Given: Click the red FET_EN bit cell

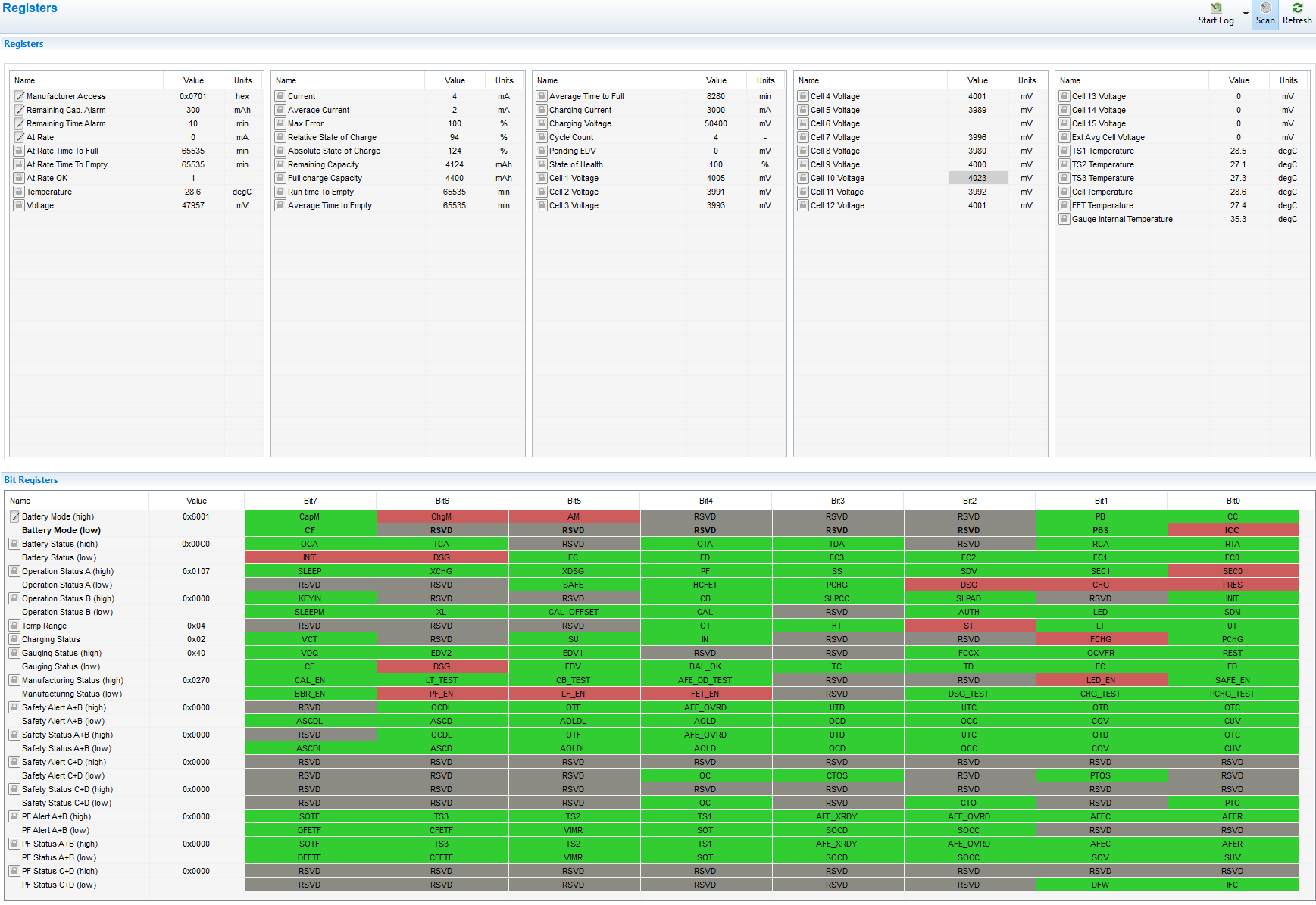Looking at the screenshot, I should [x=705, y=694].
